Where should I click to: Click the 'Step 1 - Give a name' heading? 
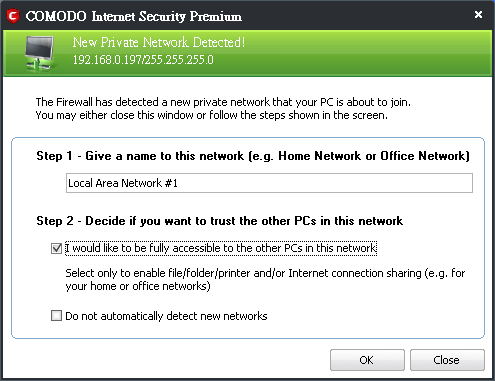(x=253, y=156)
